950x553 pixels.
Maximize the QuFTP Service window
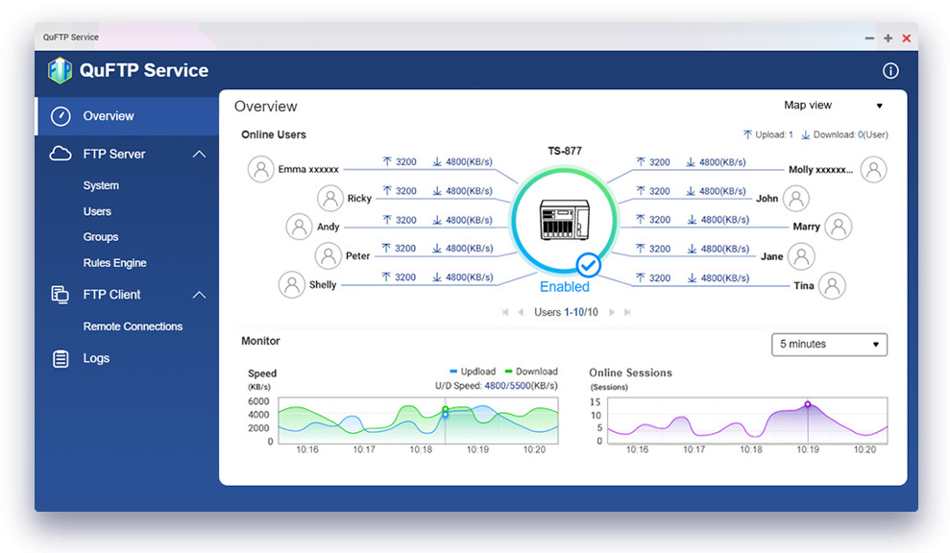[888, 38]
